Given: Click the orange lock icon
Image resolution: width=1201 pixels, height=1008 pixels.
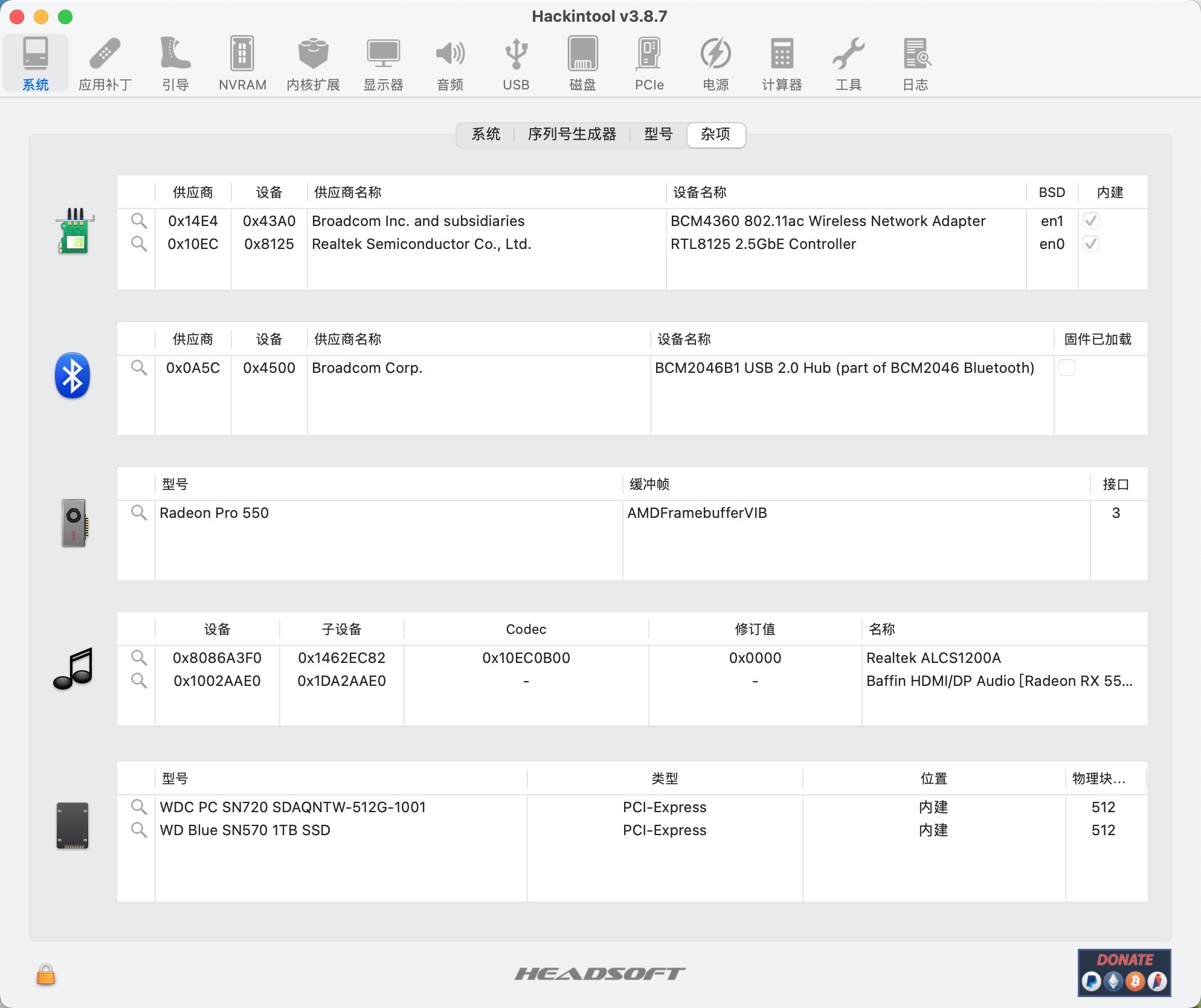Looking at the screenshot, I should click(46, 975).
